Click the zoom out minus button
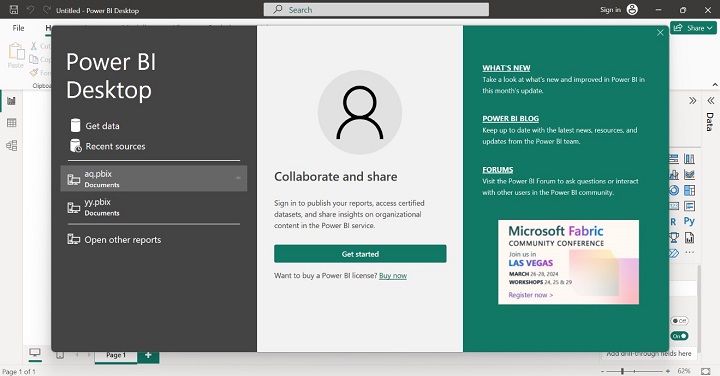Screen dimensions: 720x376 tap(602, 370)
